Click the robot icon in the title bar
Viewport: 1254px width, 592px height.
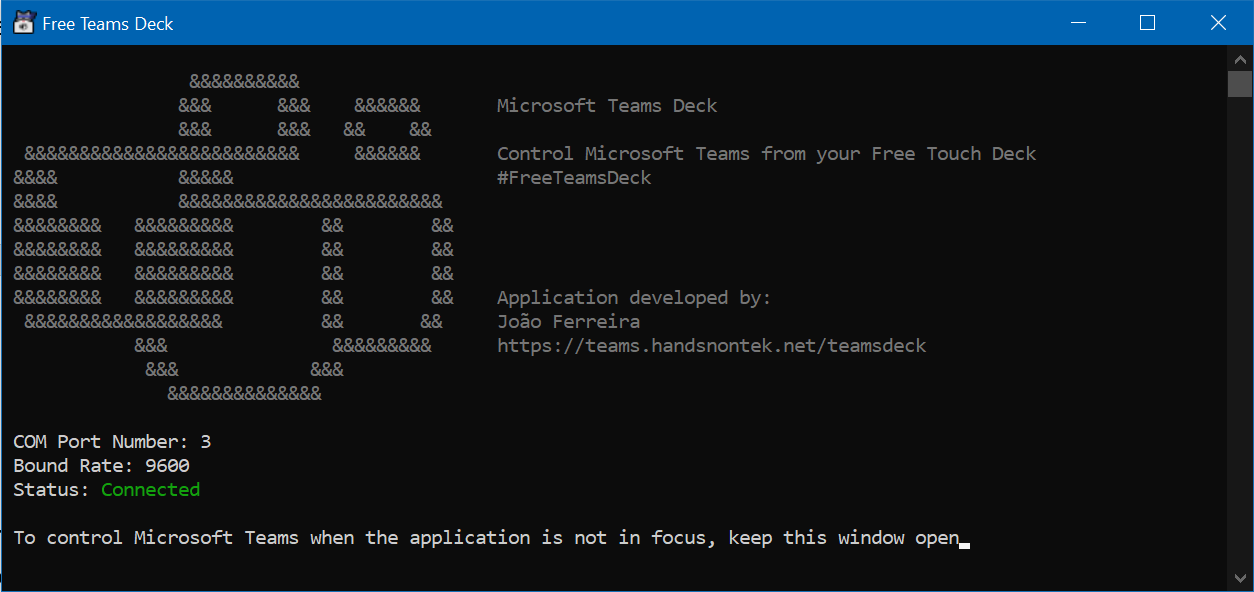[x=22, y=22]
